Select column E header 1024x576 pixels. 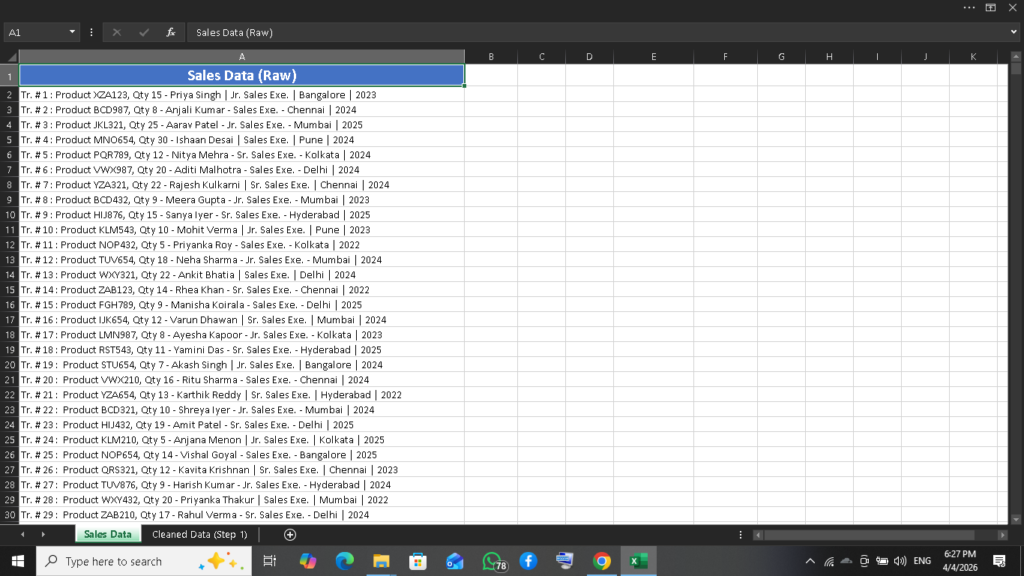653,57
